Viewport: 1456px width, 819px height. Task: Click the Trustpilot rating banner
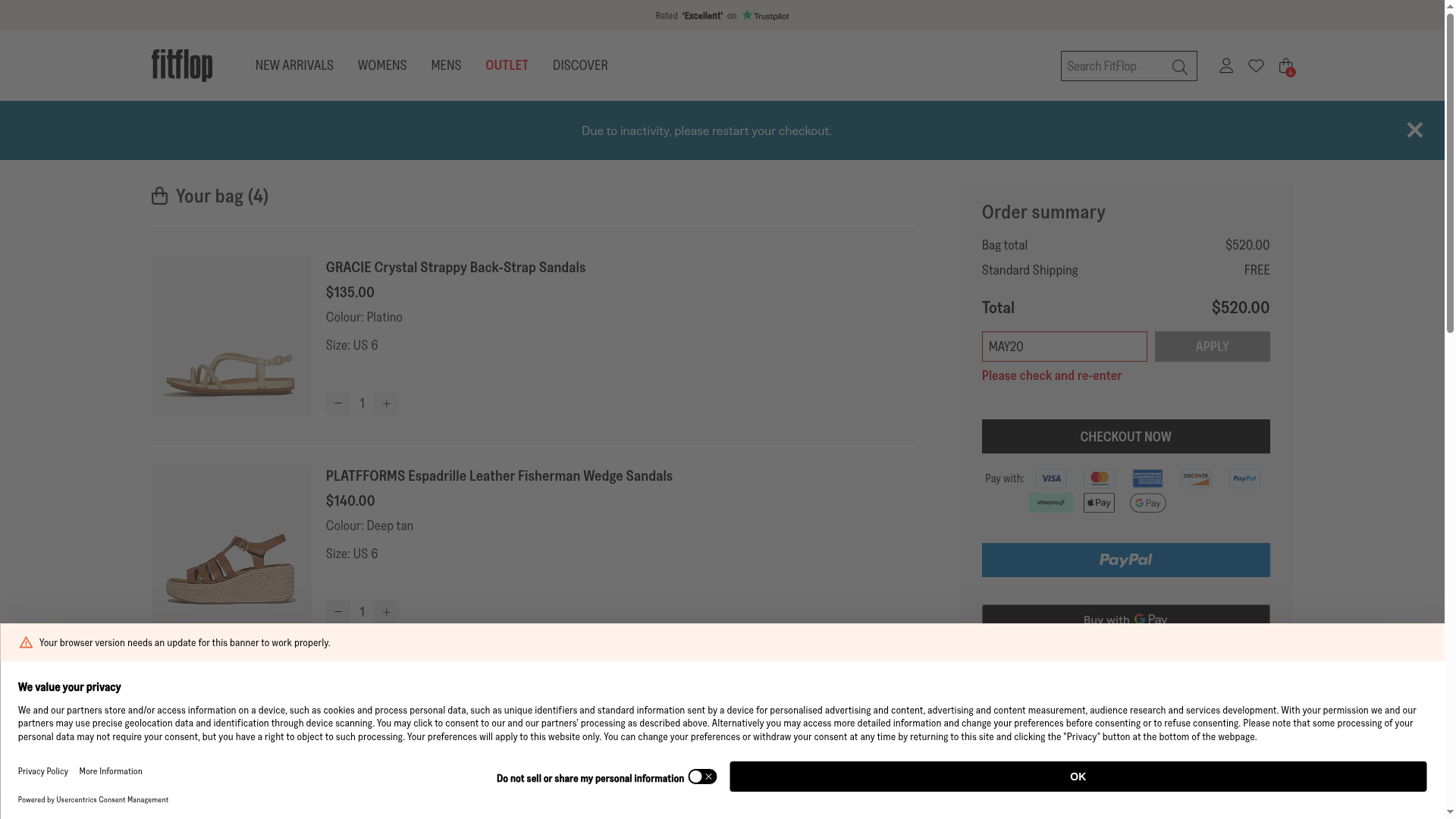(722, 15)
